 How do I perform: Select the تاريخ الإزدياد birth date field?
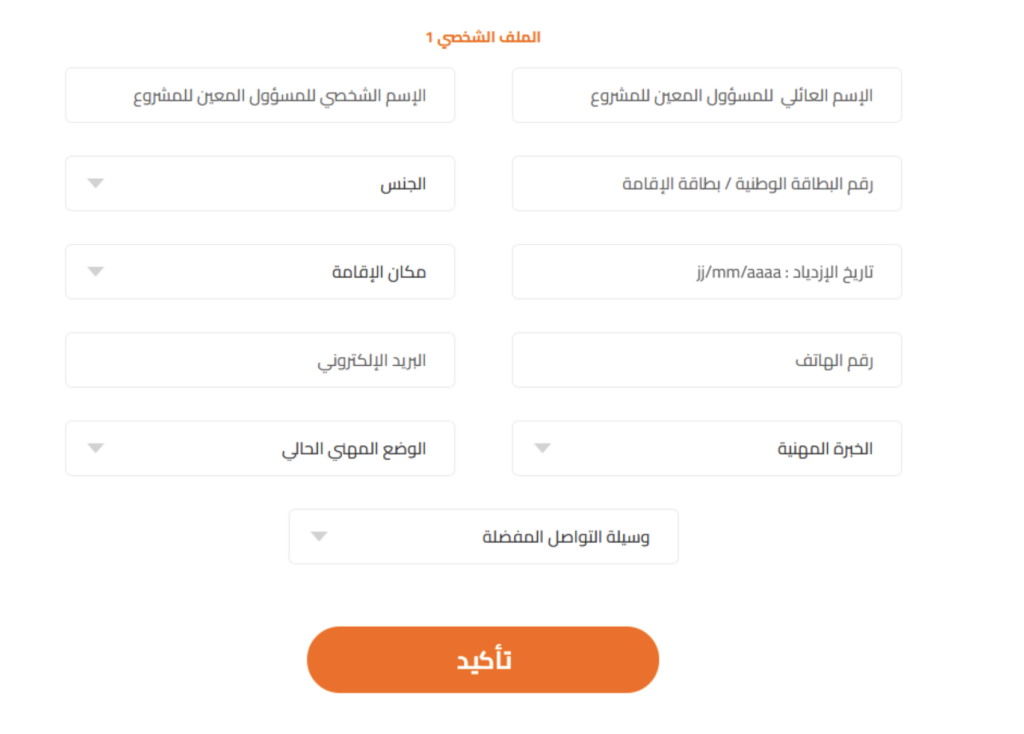coord(706,272)
